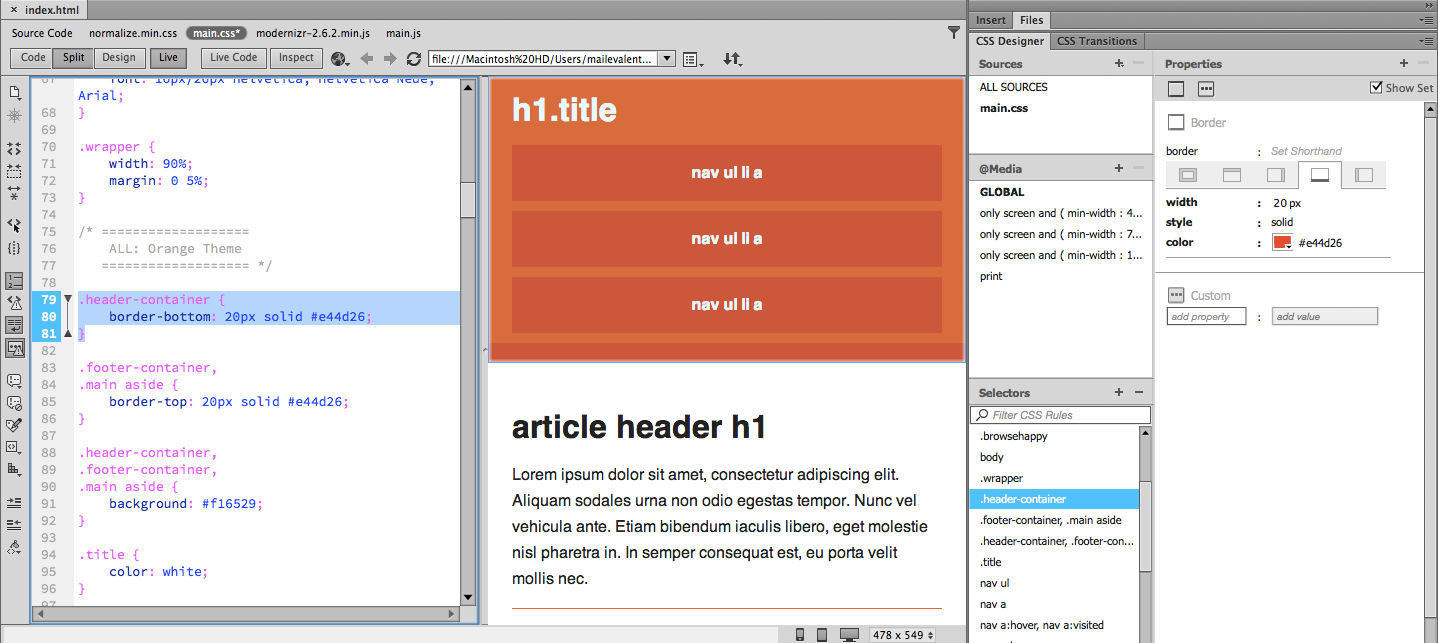The image size is (1438, 643).
Task: Open the Files panel tab
Action: (x=1031, y=20)
